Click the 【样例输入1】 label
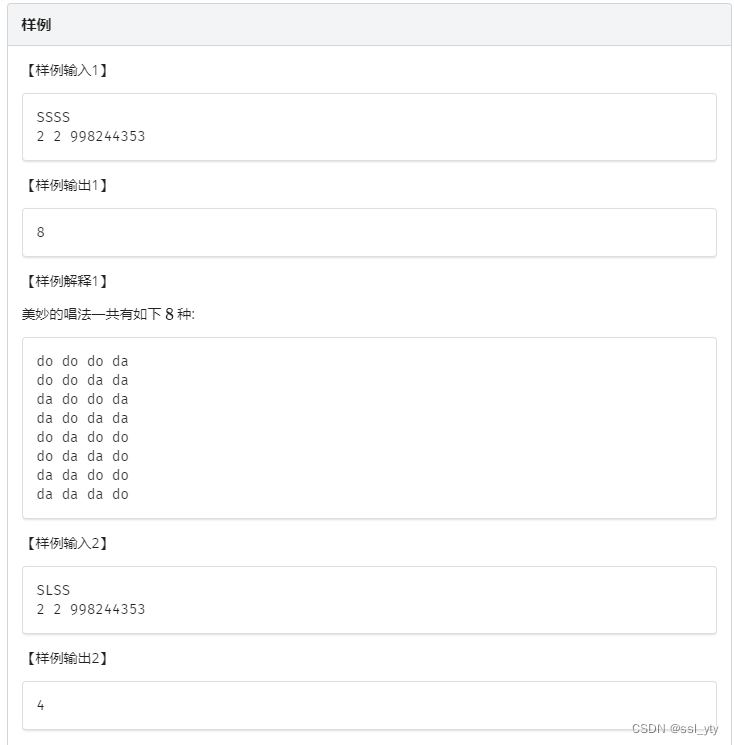The height and width of the screenshot is (745, 734). (67, 70)
